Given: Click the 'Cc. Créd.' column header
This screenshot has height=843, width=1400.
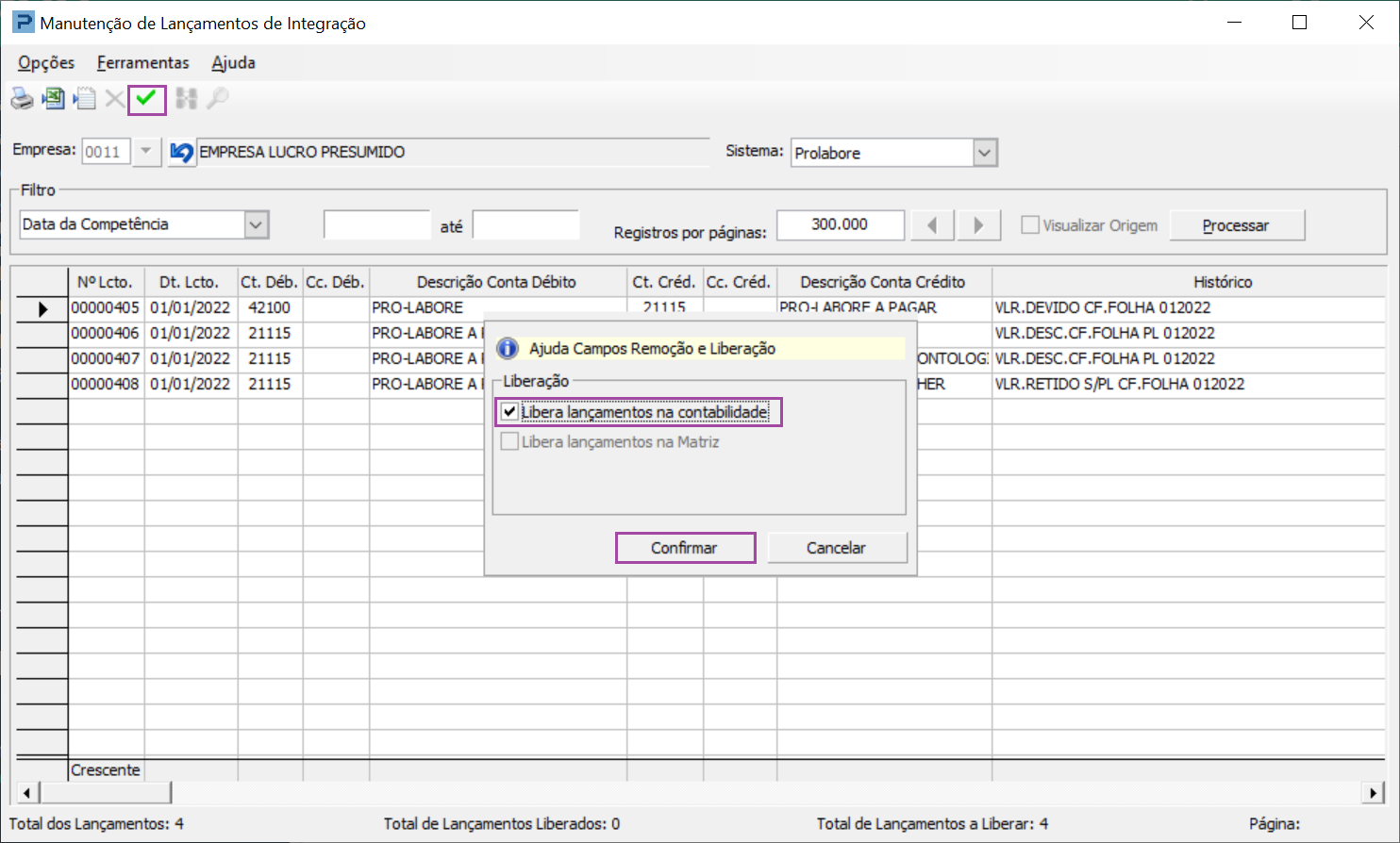Looking at the screenshot, I should (739, 282).
